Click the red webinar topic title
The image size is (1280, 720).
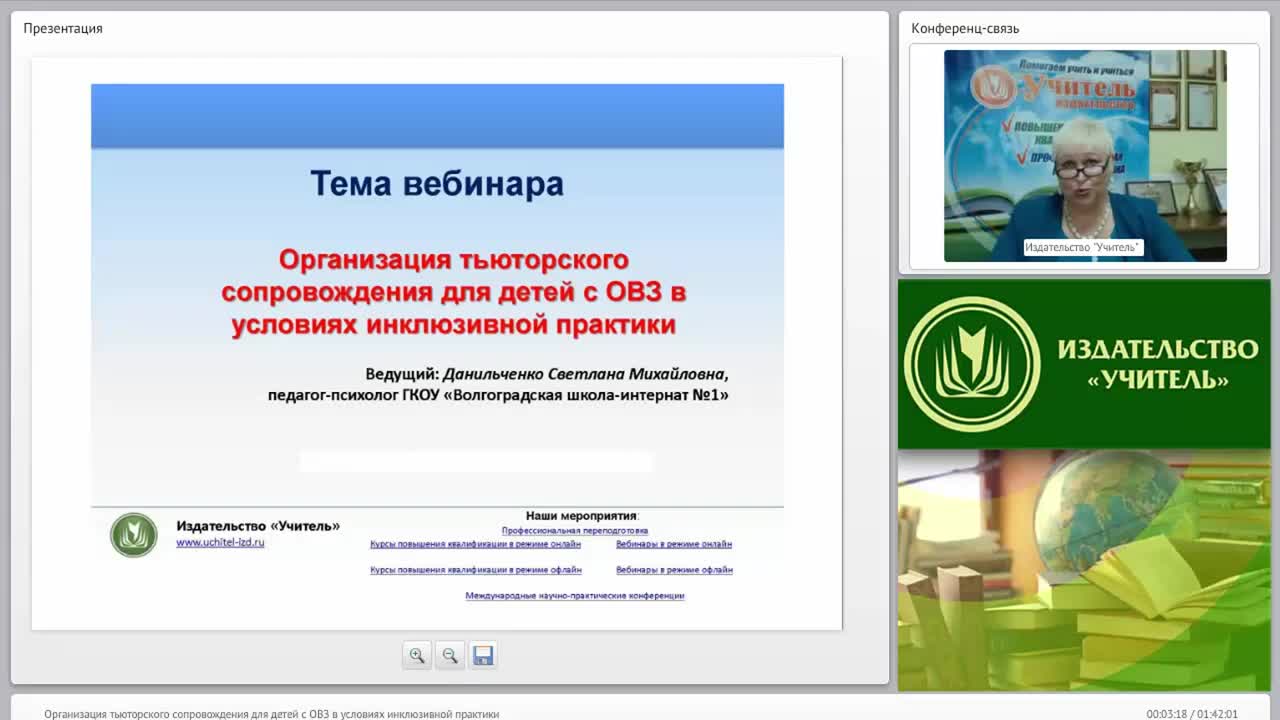454,292
